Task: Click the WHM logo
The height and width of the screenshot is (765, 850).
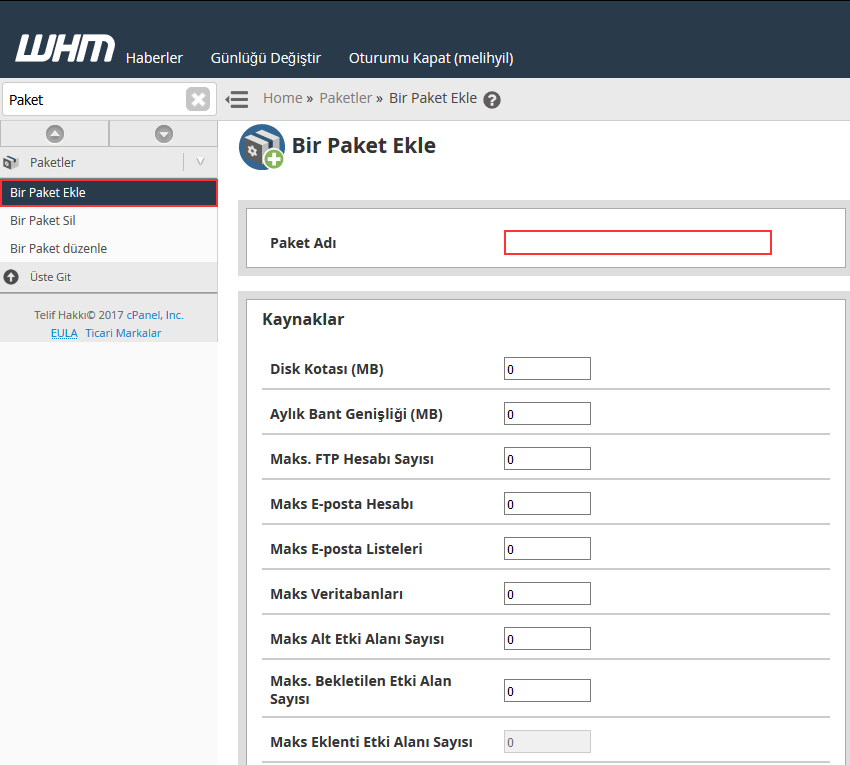Action: click(64, 49)
